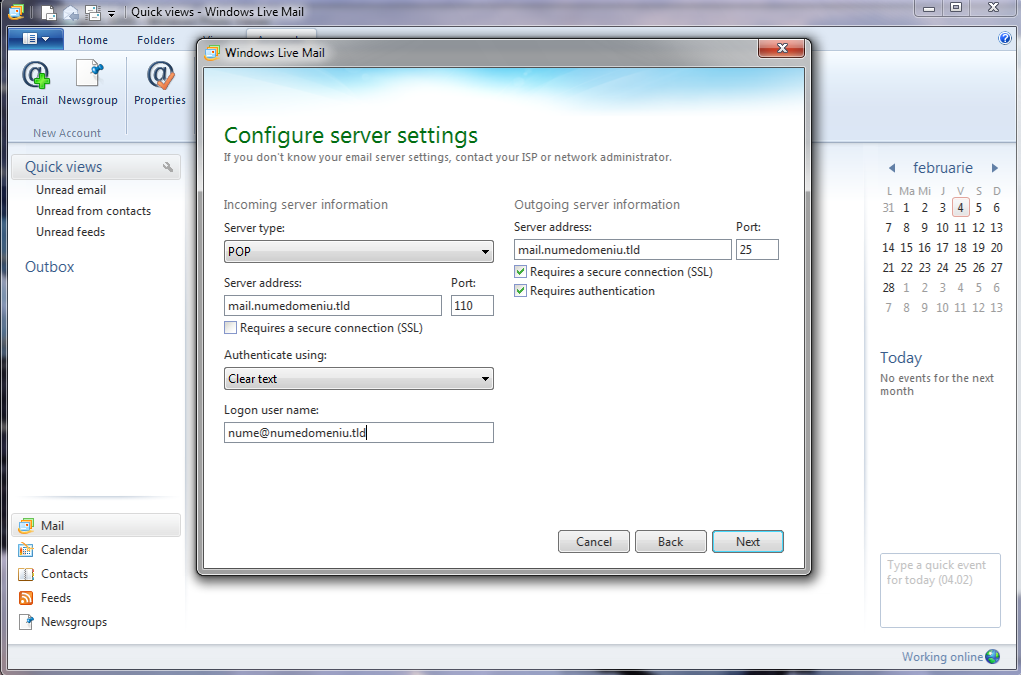This screenshot has width=1021, height=675.
Task: Select calendar date 28
Action: (x=888, y=288)
